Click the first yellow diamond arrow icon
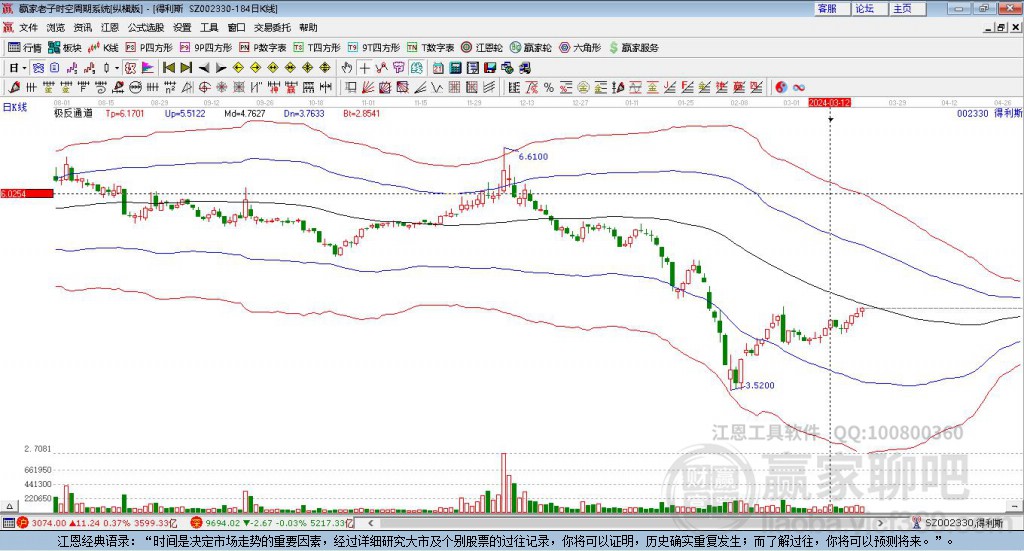The width and height of the screenshot is (1024, 551). point(238,68)
